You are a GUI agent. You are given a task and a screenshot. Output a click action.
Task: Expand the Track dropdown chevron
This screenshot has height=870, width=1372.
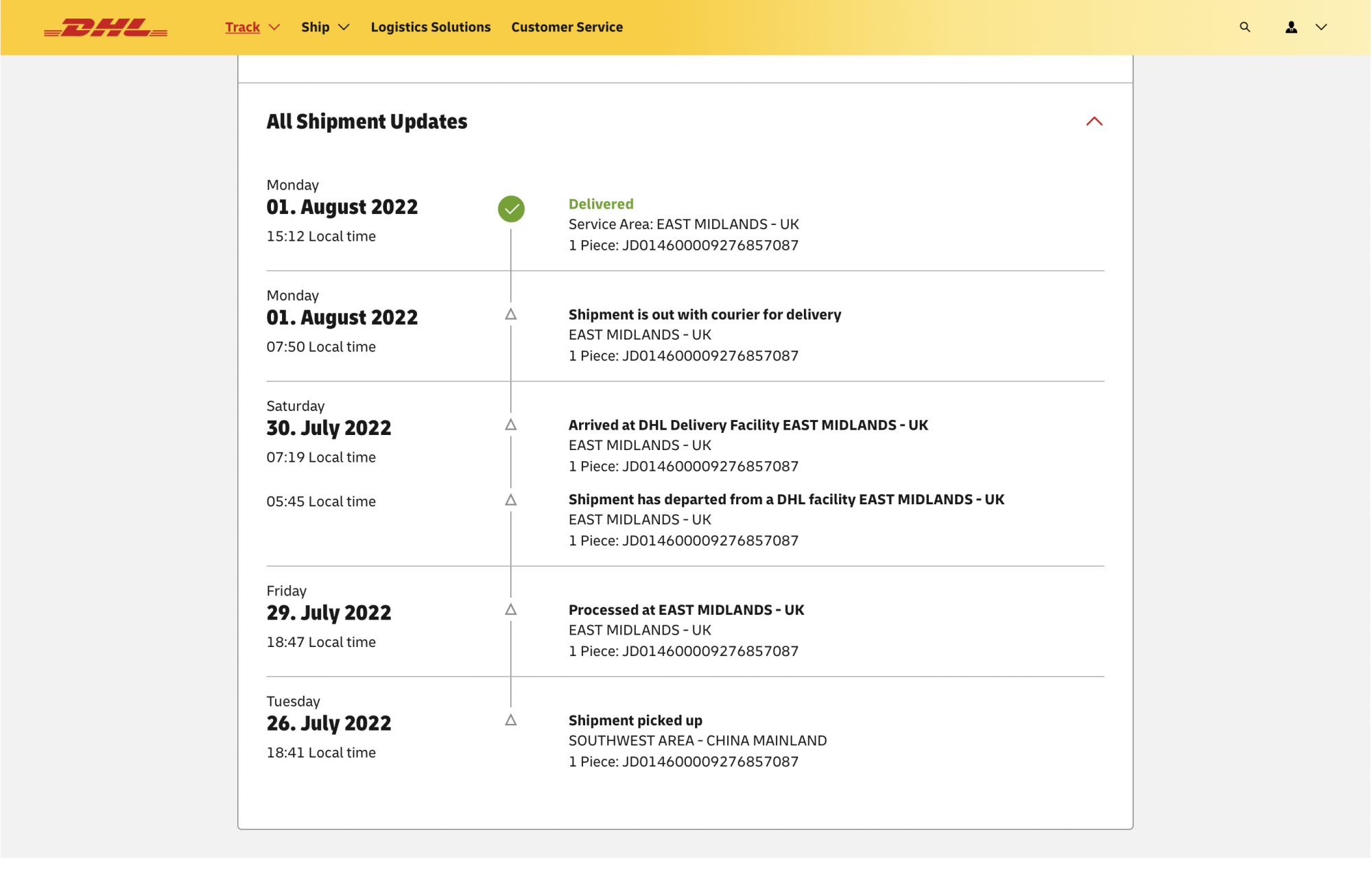(274, 27)
